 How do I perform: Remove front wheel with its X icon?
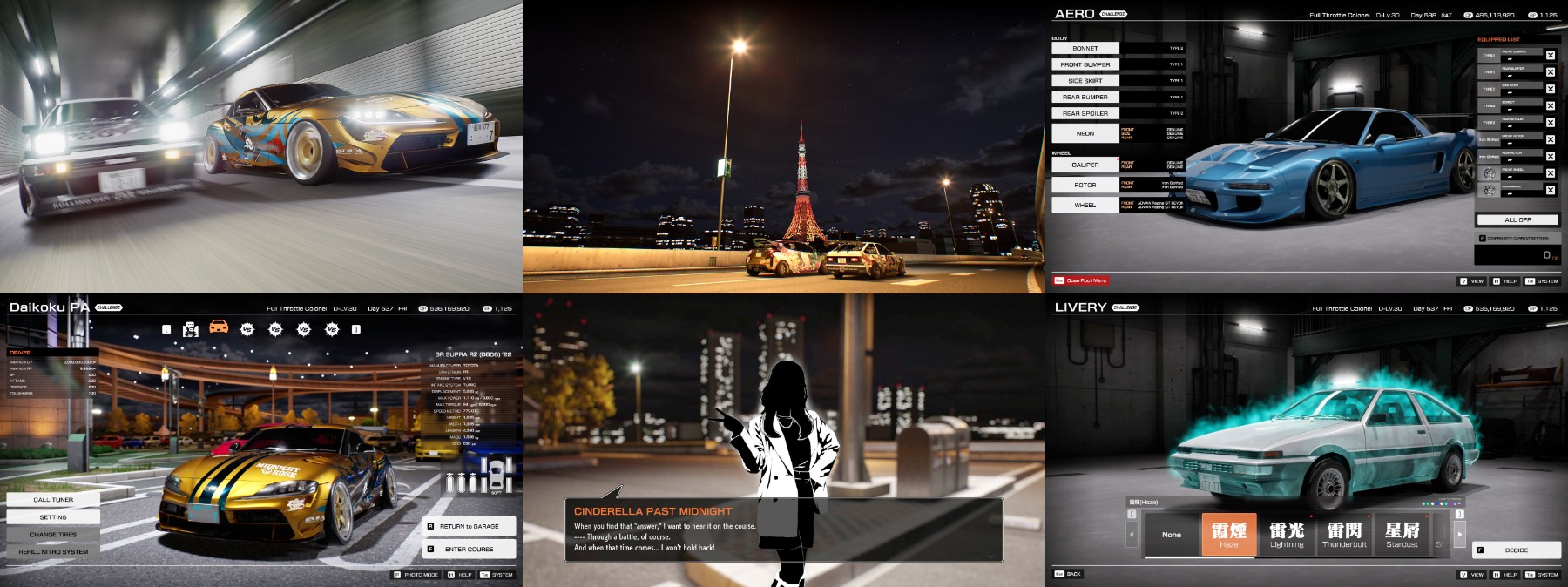(x=1551, y=173)
